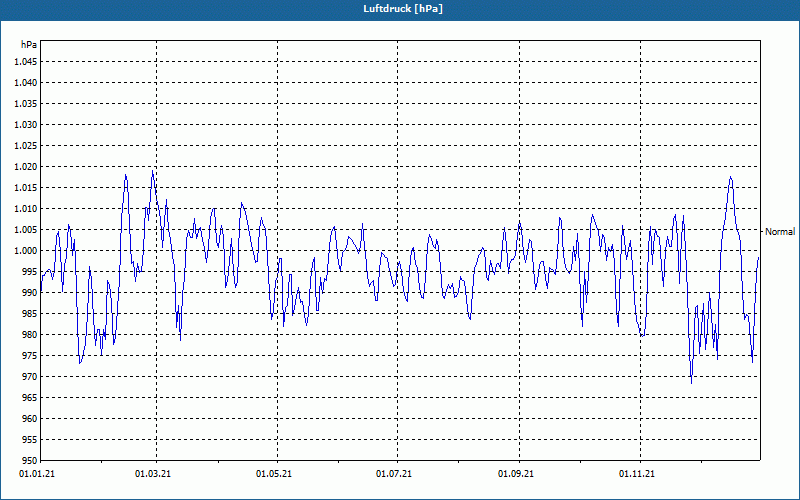Select the 1.020 y-axis label
Image resolution: width=800 pixels, height=500 pixels.
tap(26, 167)
